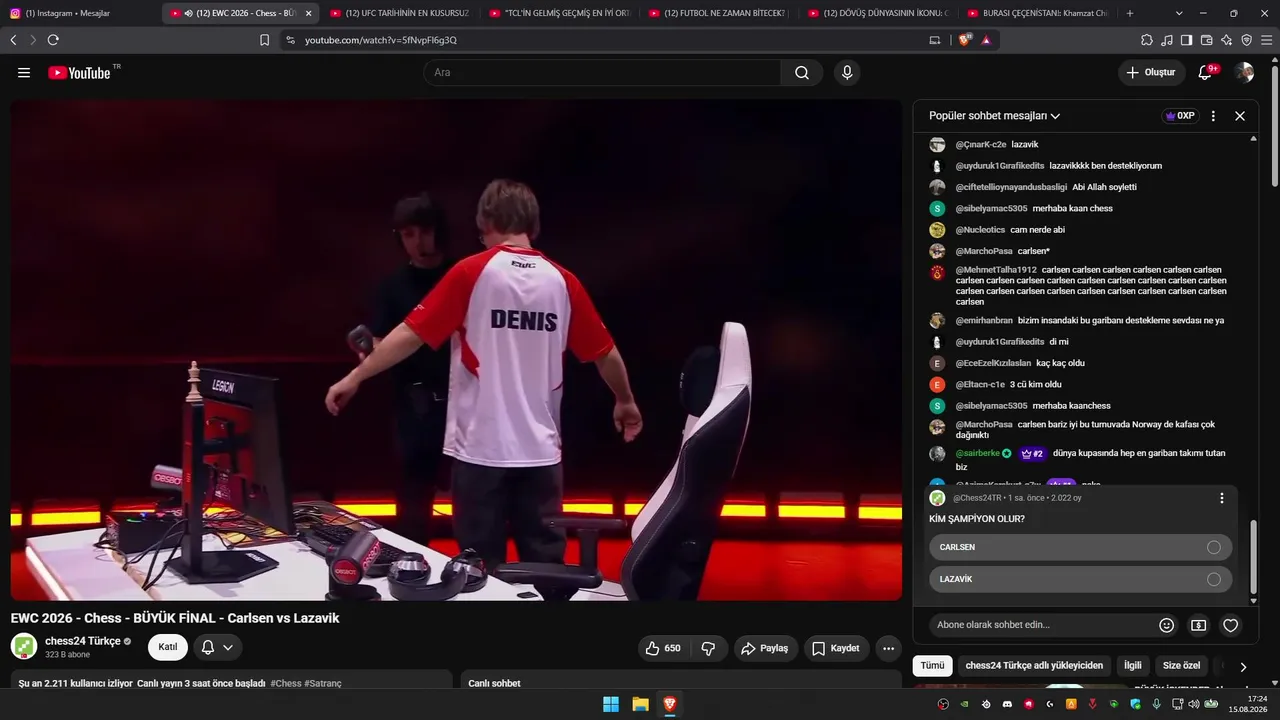The image size is (1280, 720).
Task: Bookmark this page in the address bar
Action: pyautogui.click(x=264, y=40)
